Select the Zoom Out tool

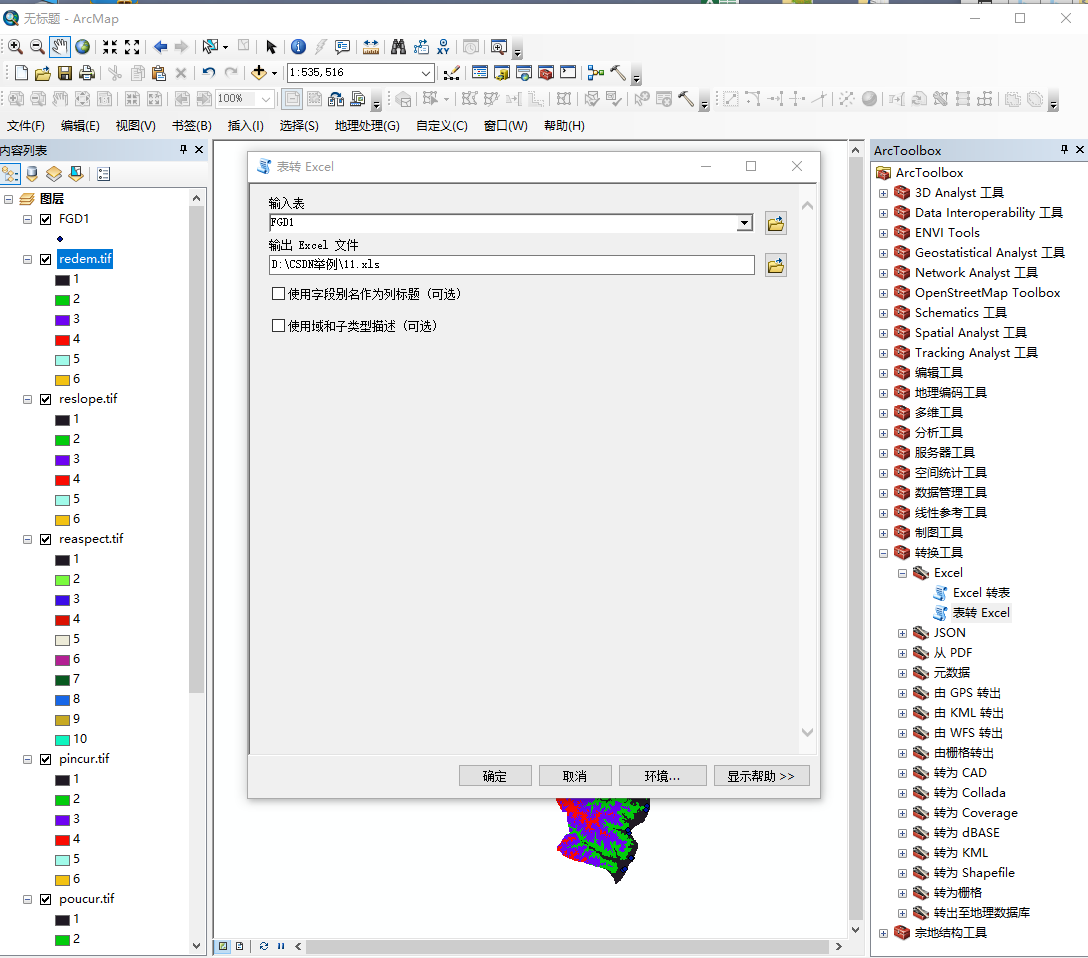tap(37, 46)
